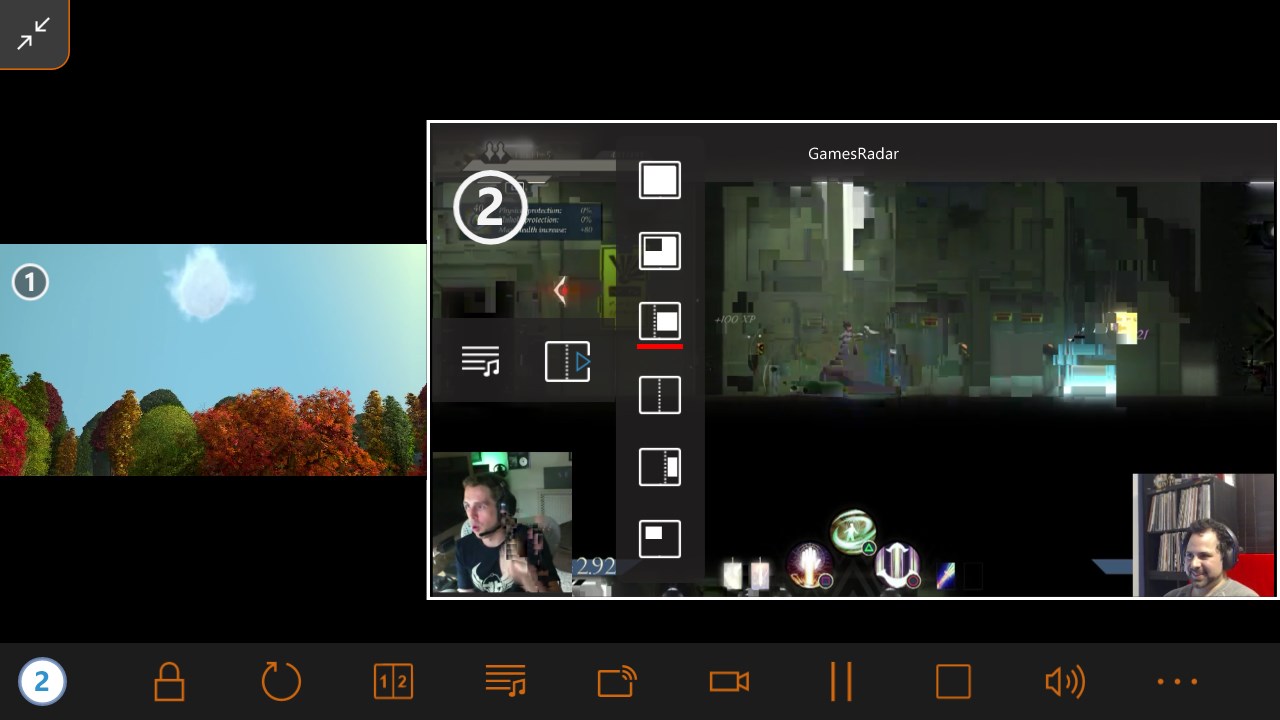Open the cast screen icon

click(x=617, y=682)
